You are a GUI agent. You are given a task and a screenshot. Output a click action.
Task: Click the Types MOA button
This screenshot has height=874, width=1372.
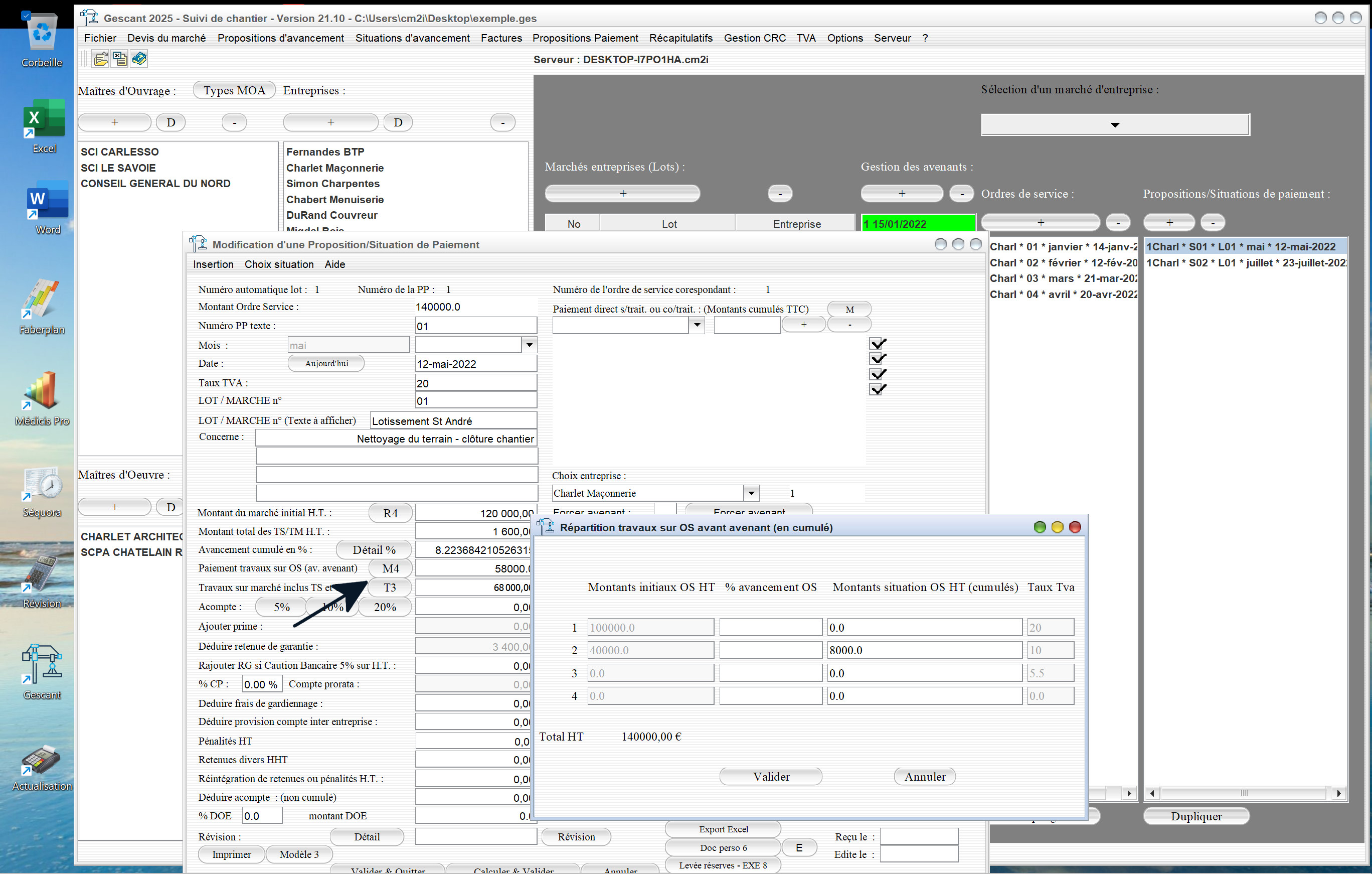234,90
